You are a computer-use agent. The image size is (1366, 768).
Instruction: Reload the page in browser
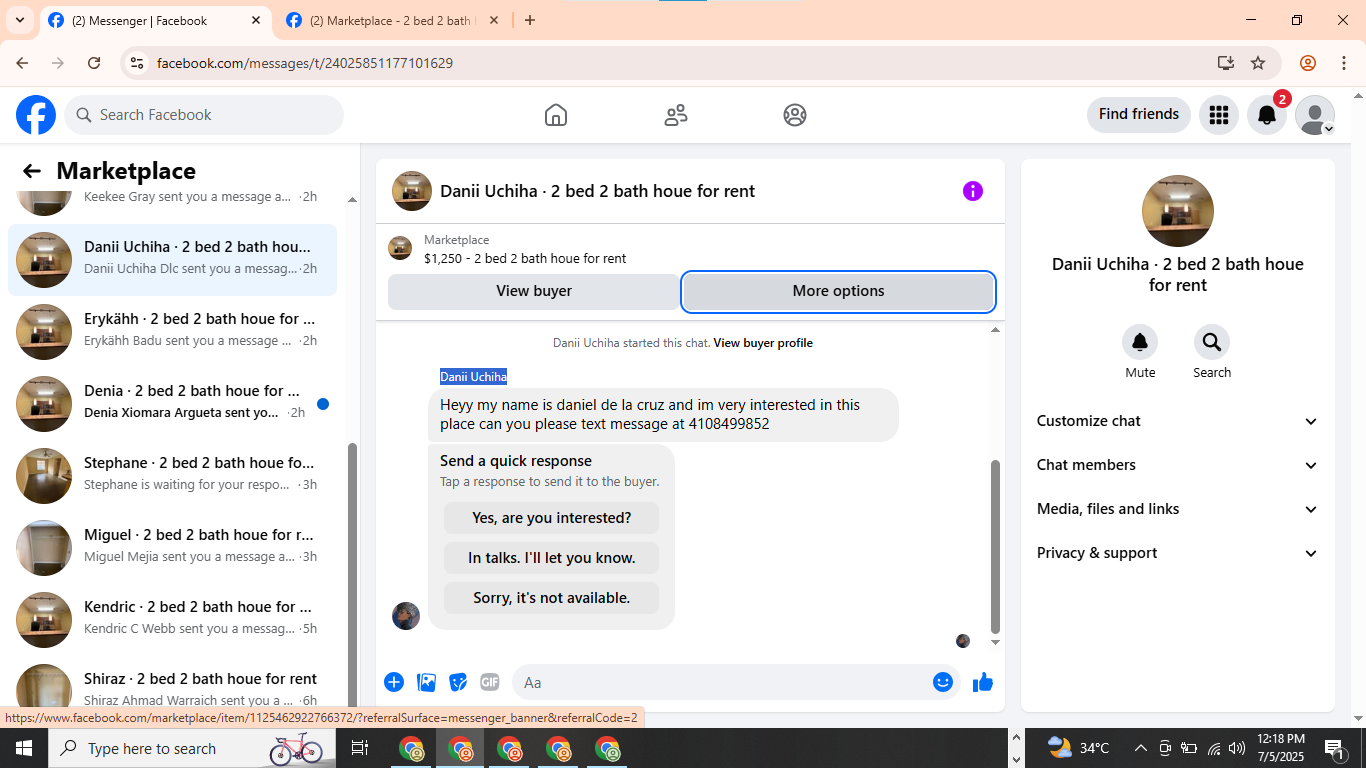(94, 63)
